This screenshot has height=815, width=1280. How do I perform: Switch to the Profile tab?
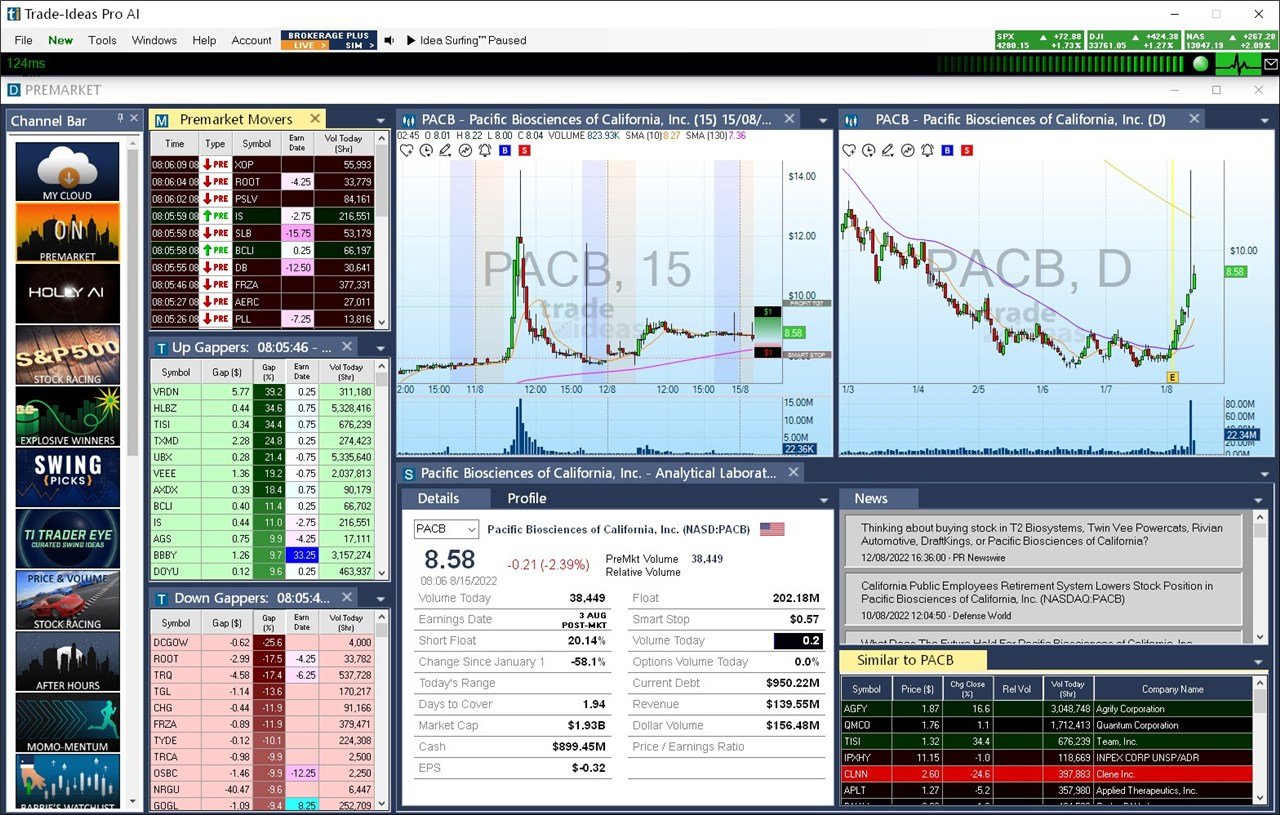526,498
